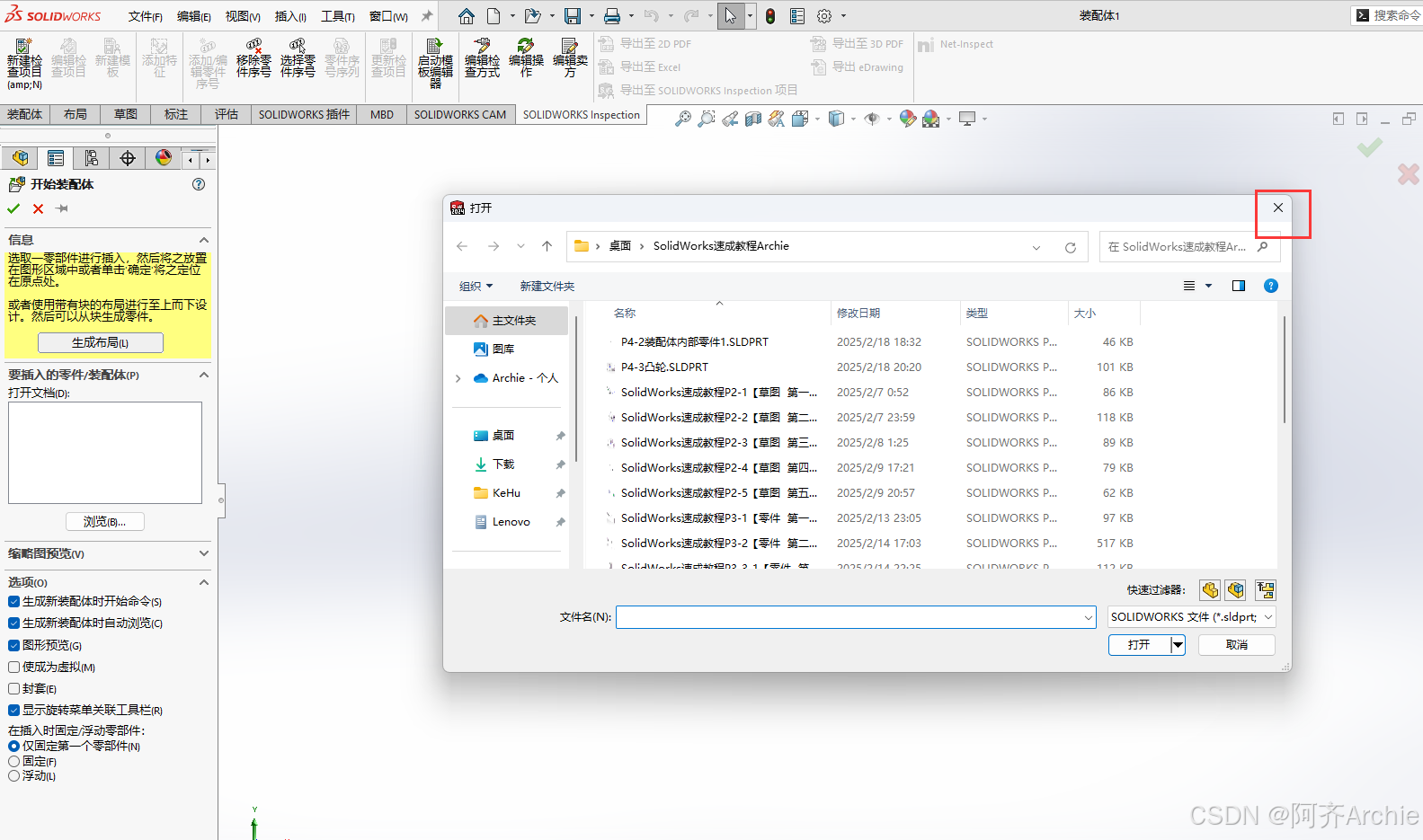Click the 新建检查项目 ribbon icon
Viewport: 1423px width, 840px height.
[x=24, y=63]
